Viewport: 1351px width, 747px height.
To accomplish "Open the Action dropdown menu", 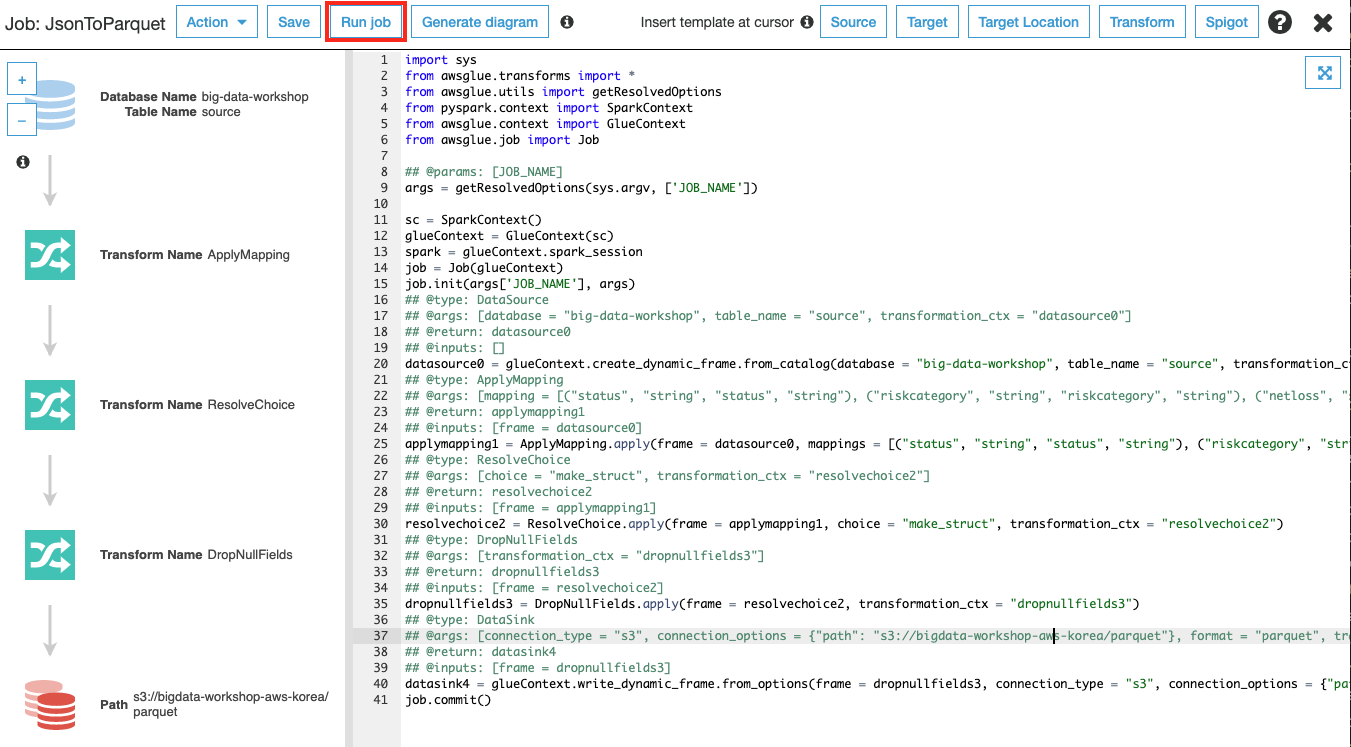I will [x=216, y=22].
